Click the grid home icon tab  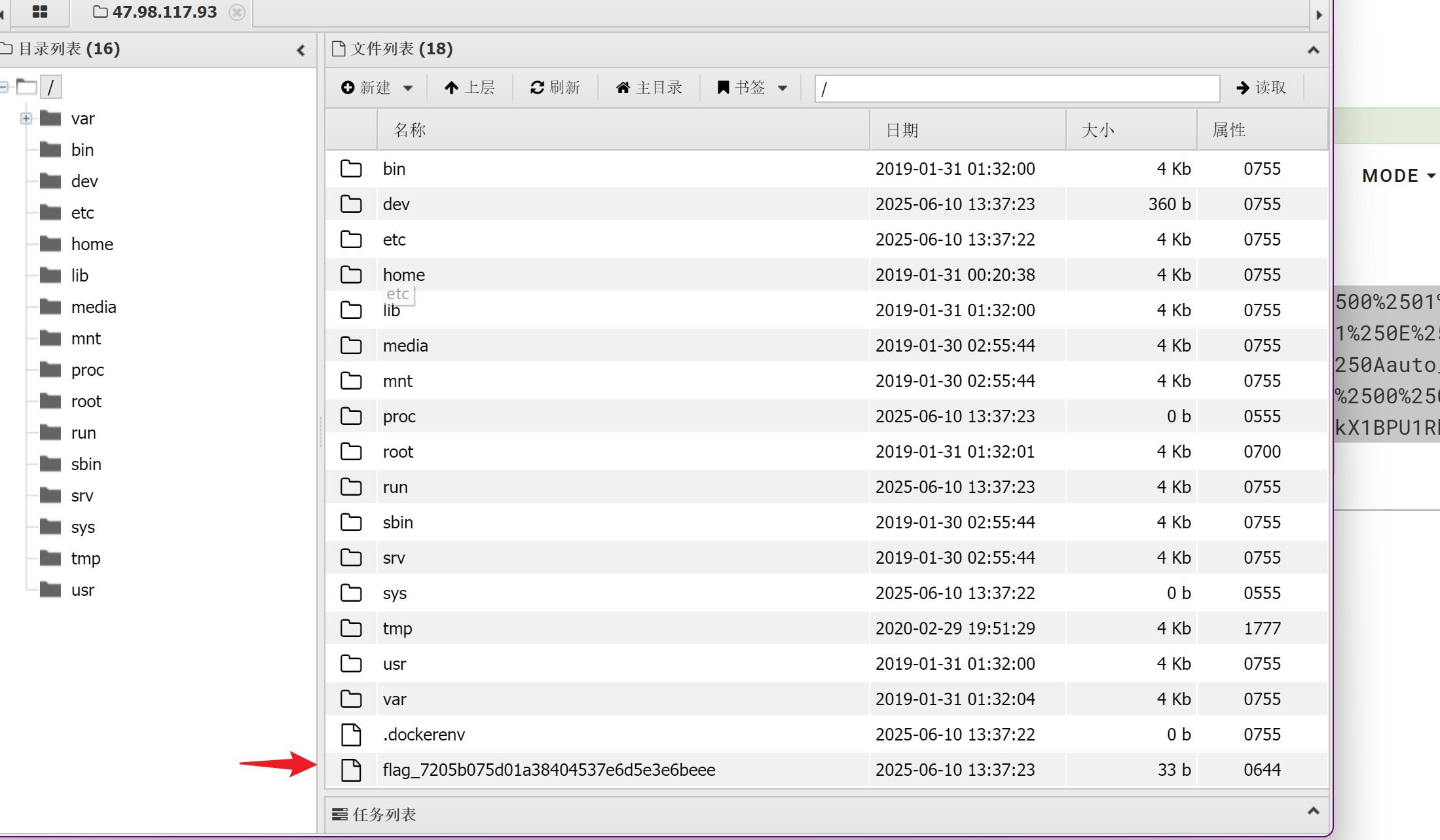(40, 12)
